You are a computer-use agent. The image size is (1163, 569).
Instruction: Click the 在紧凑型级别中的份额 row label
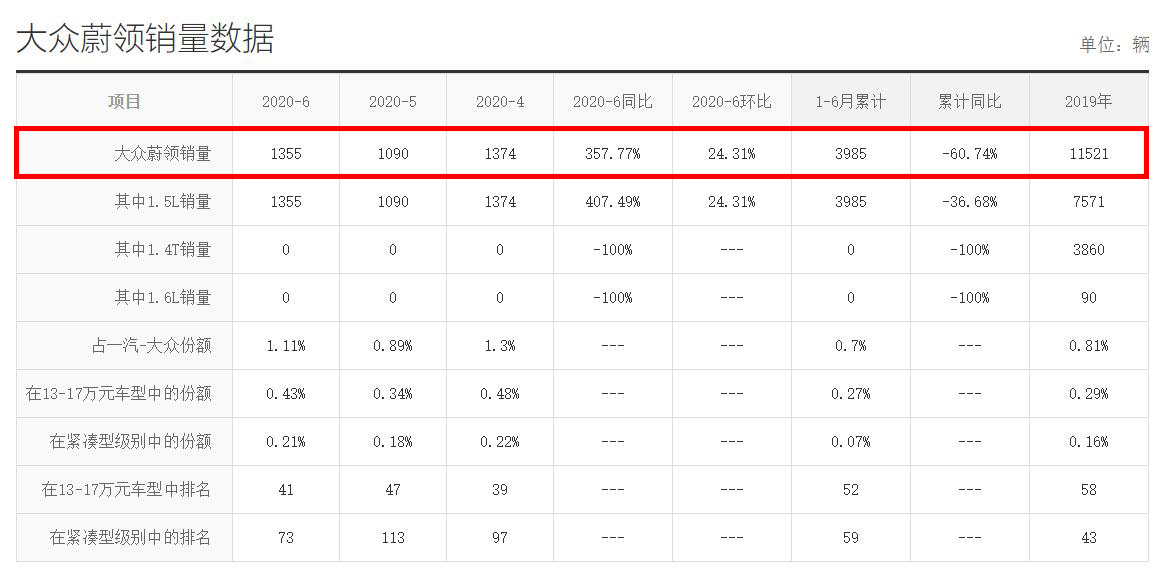tap(130, 442)
